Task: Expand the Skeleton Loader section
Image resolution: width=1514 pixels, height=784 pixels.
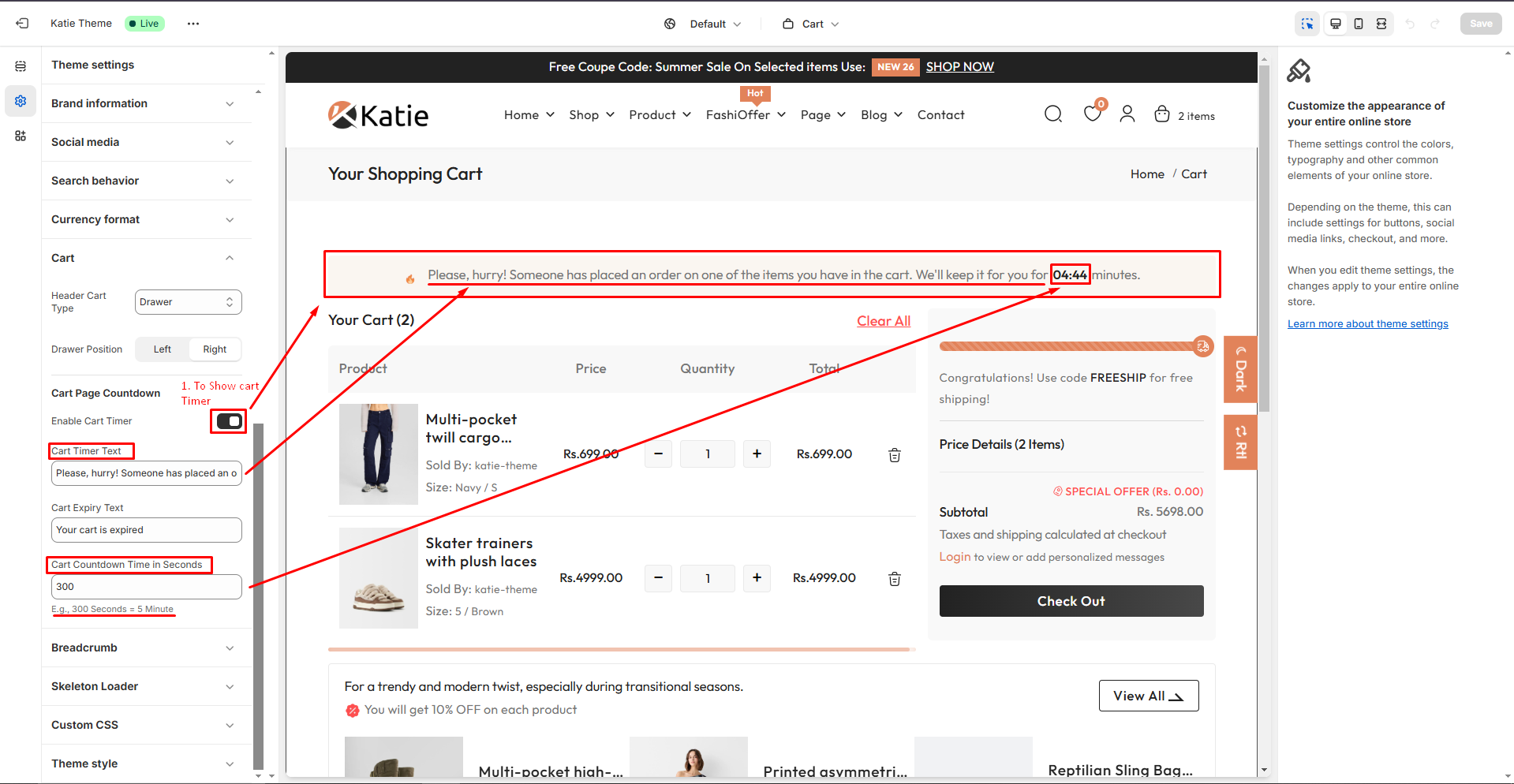Action: click(142, 686)
